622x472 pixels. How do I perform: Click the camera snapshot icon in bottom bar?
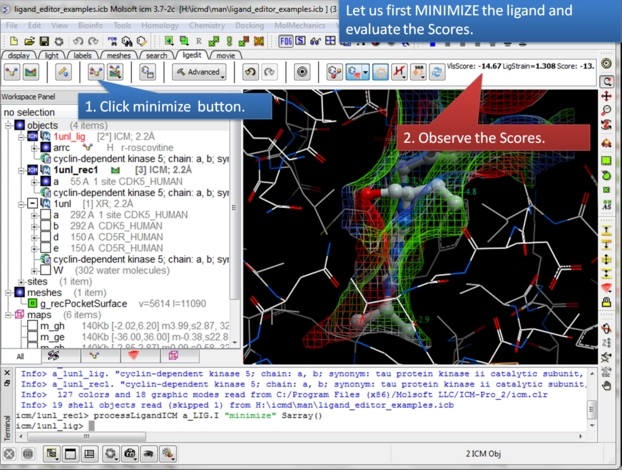[x=129, y=454]
